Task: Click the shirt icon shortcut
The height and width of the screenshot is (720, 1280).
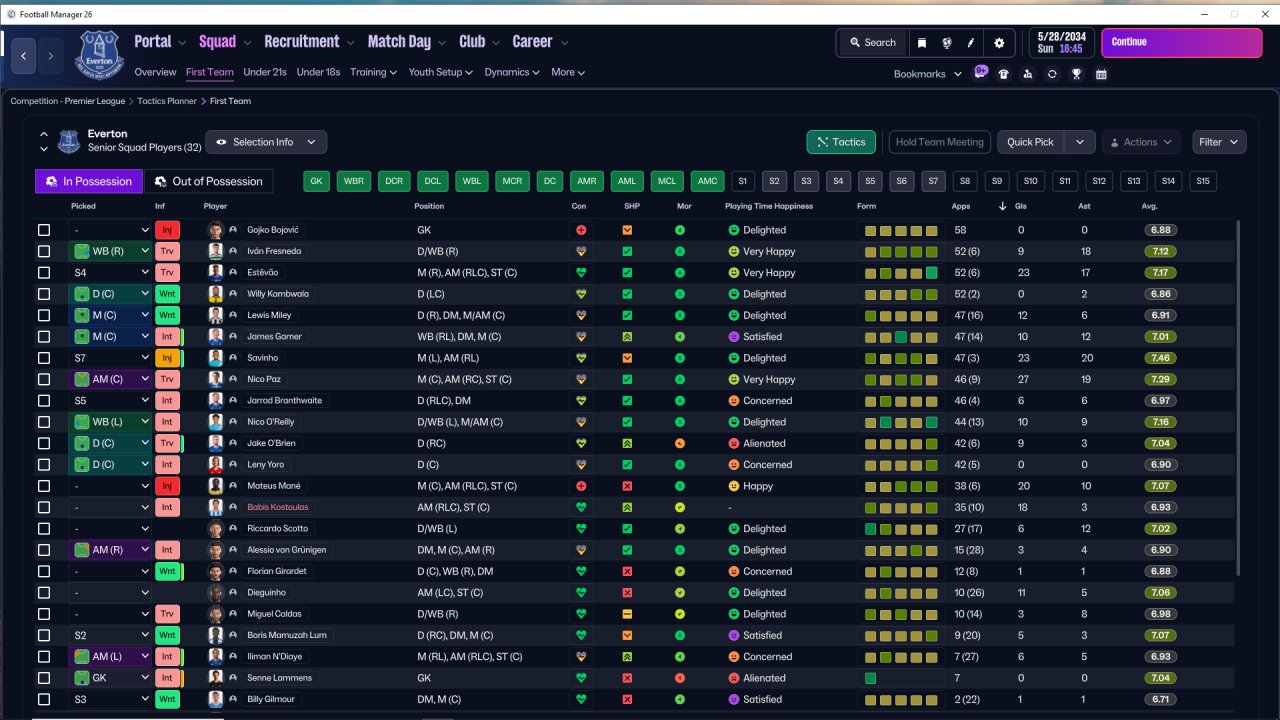Action: 1004,74
